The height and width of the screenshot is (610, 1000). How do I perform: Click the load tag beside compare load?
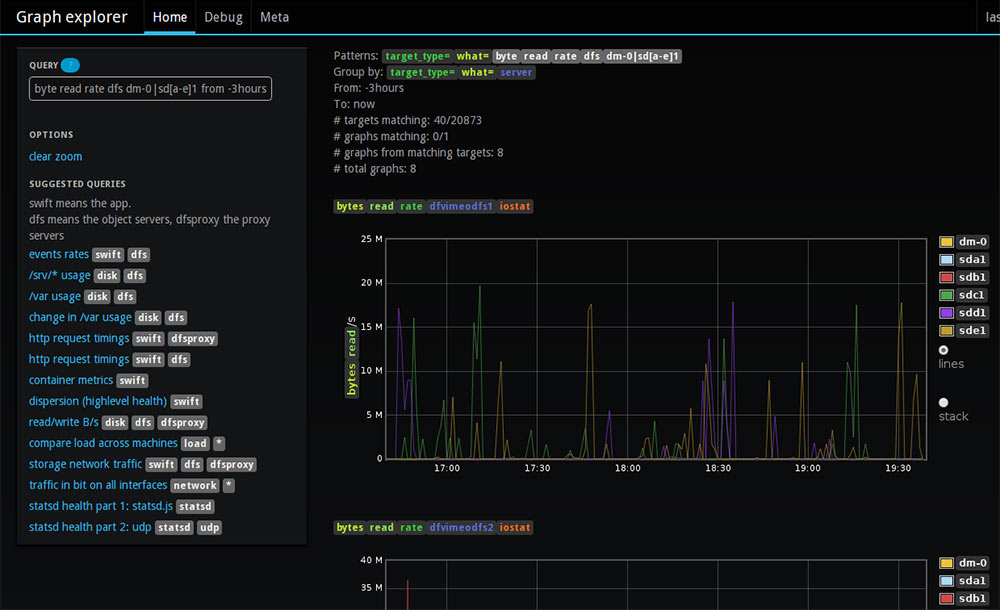tap(195, 443)
